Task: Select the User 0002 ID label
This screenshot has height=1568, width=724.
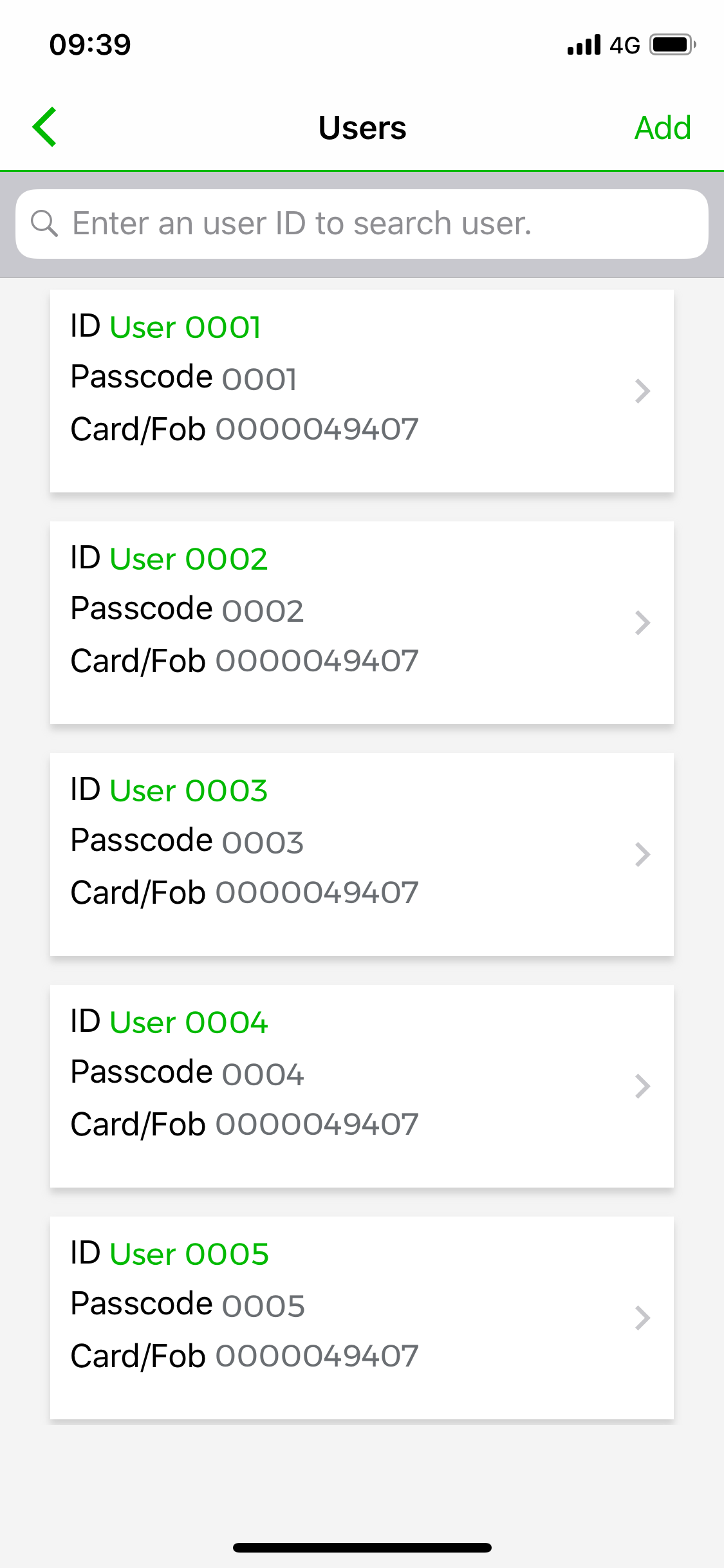Action: (x=189, y=559)
